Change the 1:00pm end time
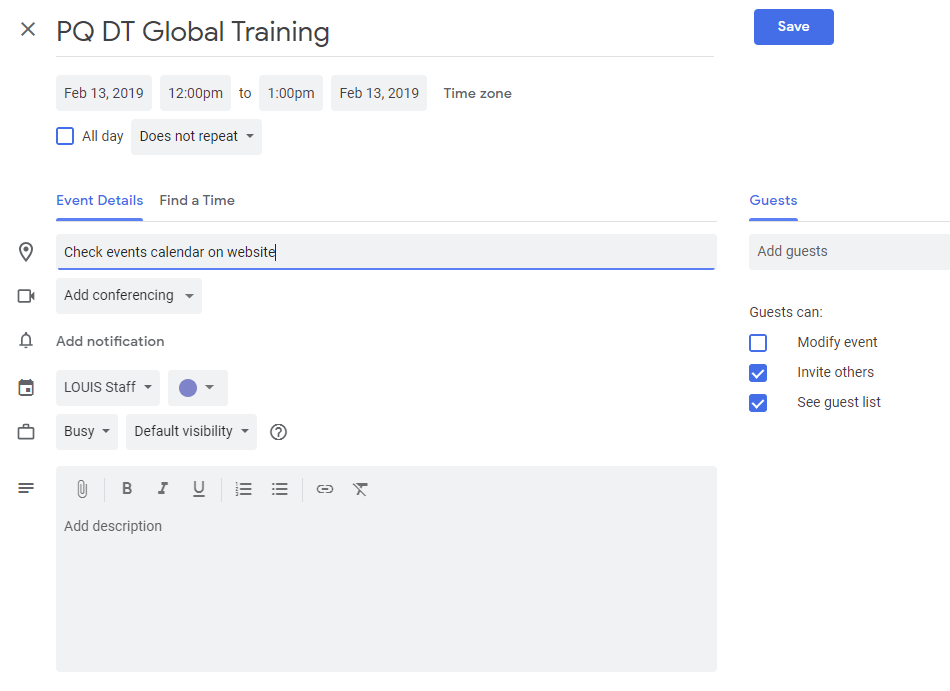 (x=291, y=93)
